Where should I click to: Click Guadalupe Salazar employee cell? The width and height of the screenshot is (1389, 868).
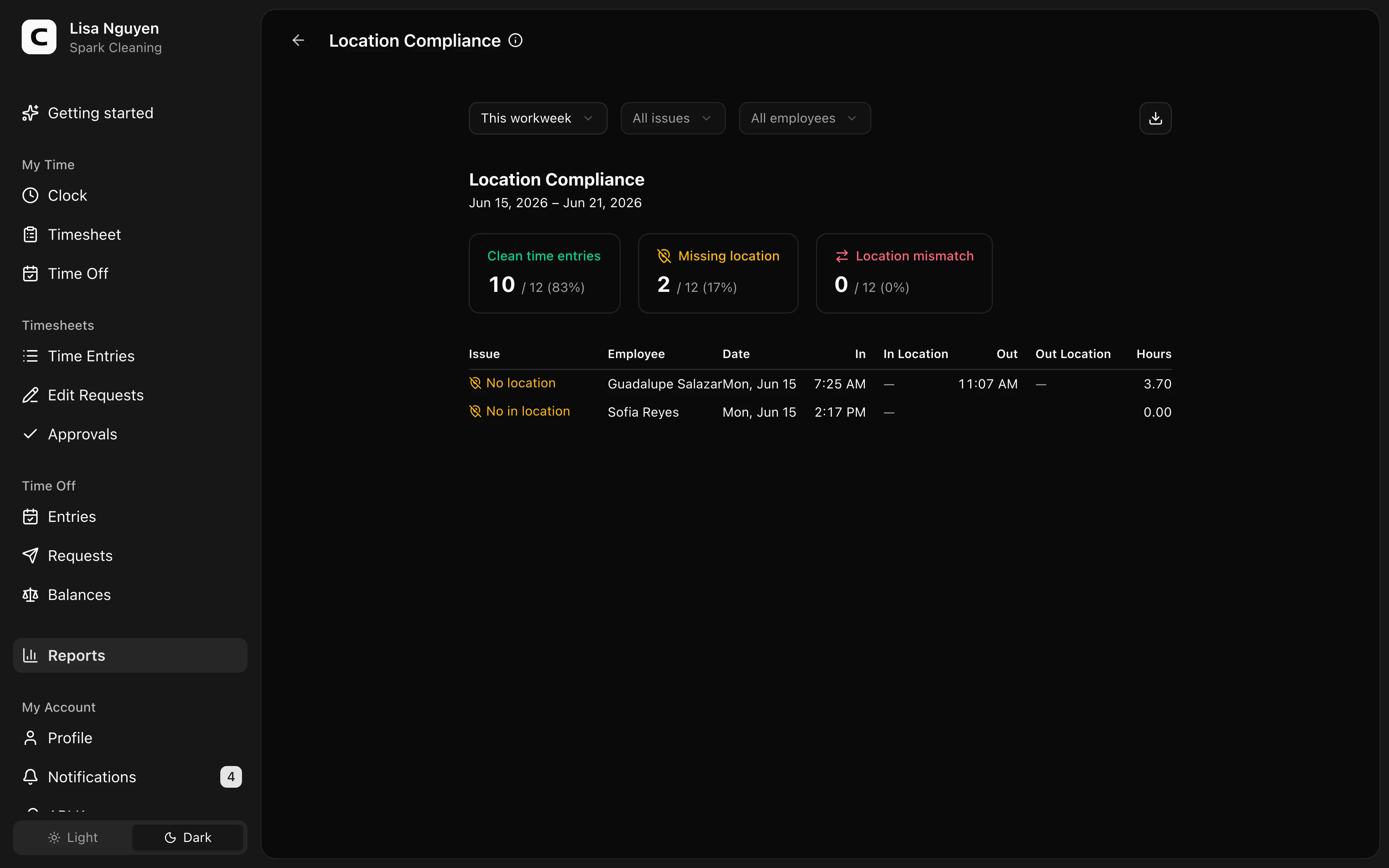pos(664,384)
